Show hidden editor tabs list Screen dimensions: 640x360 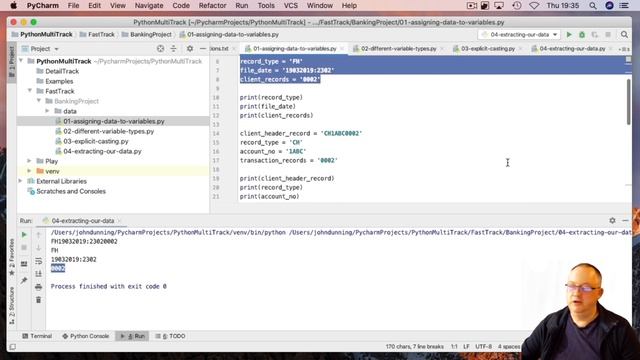[624, 49]
